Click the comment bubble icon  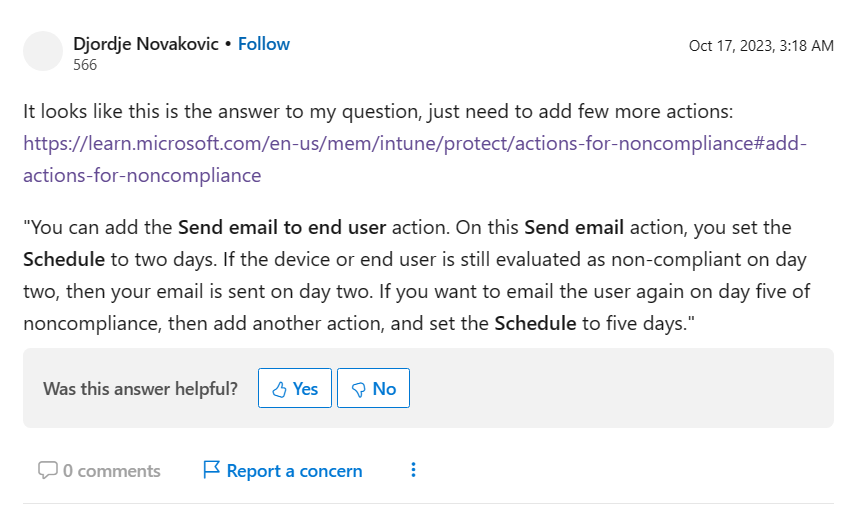click(x=47, y=470)
